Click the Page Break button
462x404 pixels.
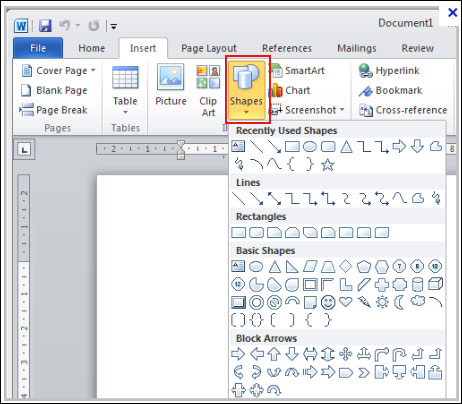tap(53, 110)
